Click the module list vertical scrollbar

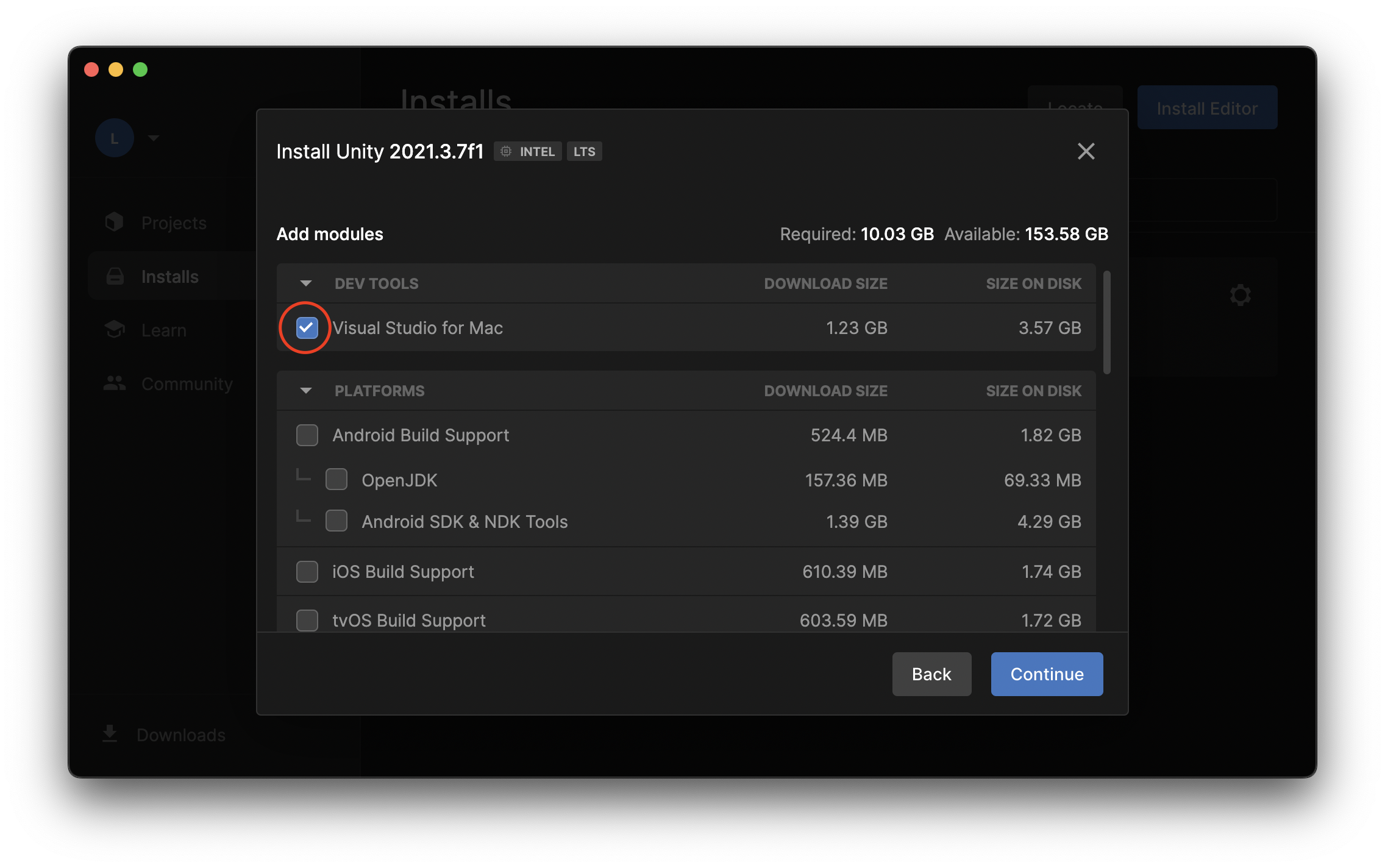pyautogui.click(x=1106, y=322)
